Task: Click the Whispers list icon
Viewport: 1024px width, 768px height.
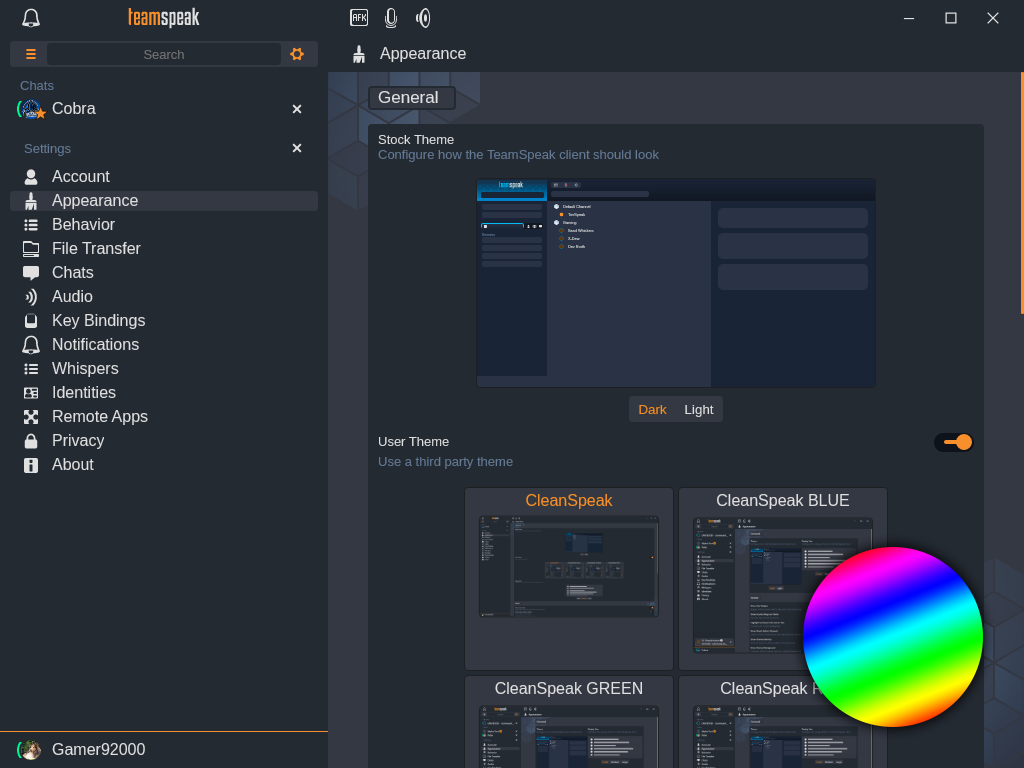Action: tap(31, 369)
